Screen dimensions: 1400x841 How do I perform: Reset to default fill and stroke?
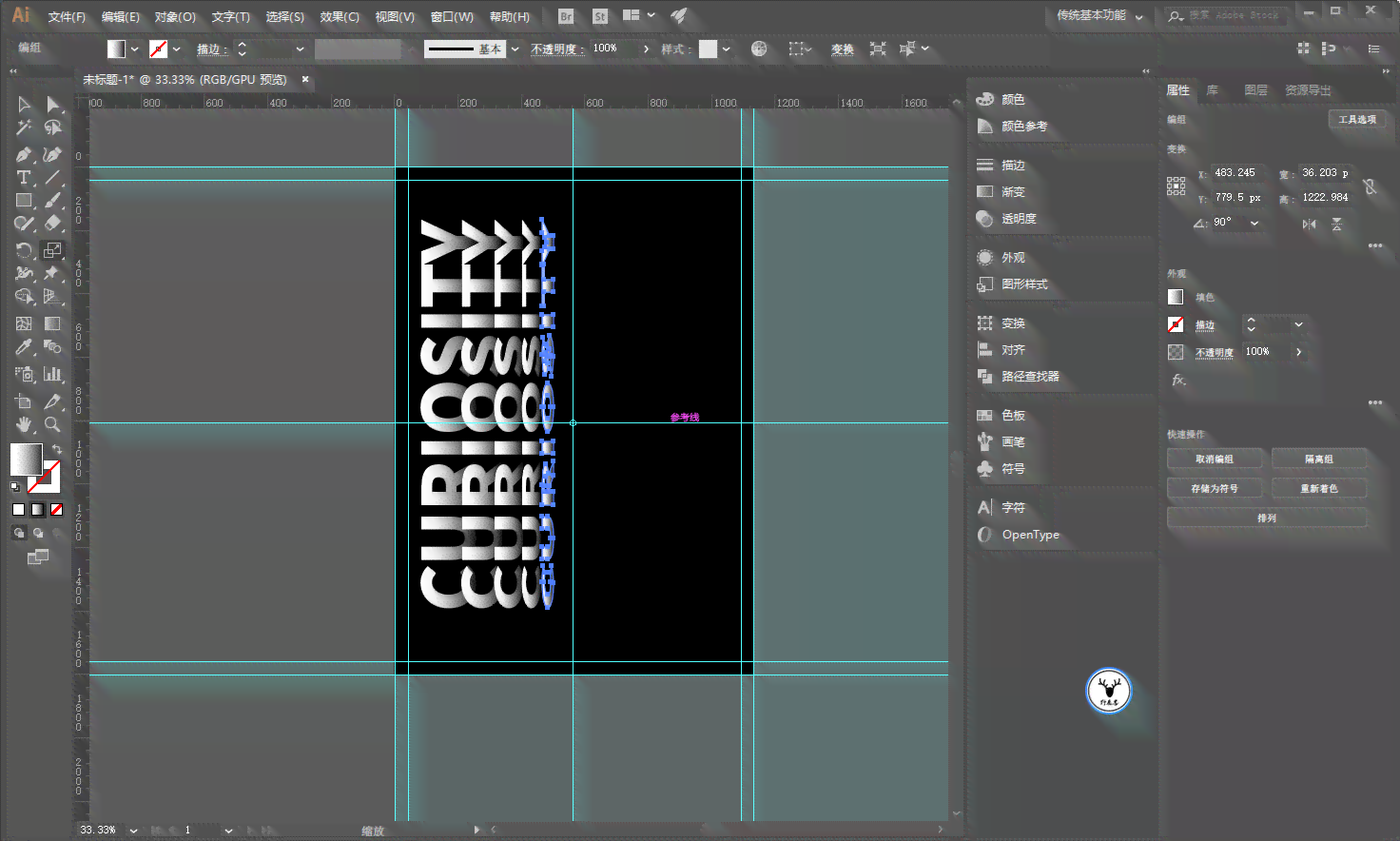click(x=15, y=486)
